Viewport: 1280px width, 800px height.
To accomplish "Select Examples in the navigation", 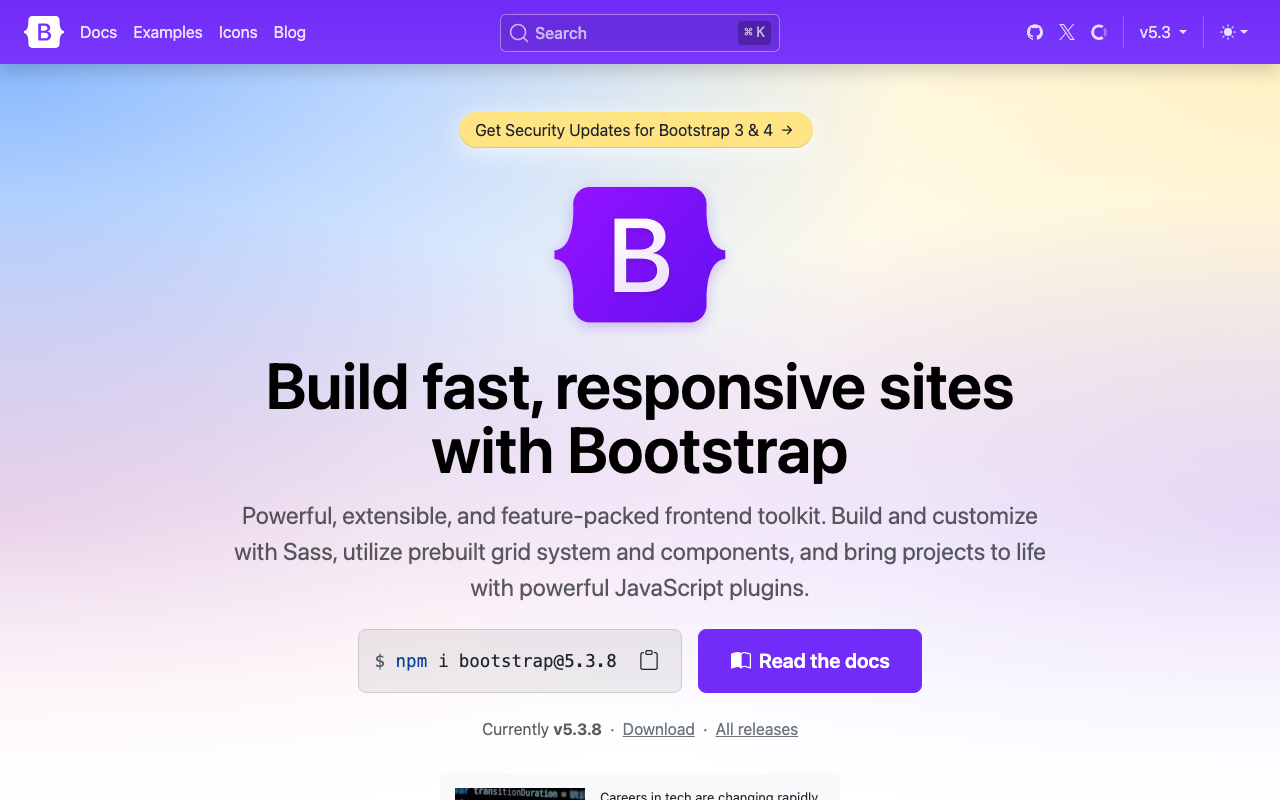I will [x=167, y=32].
